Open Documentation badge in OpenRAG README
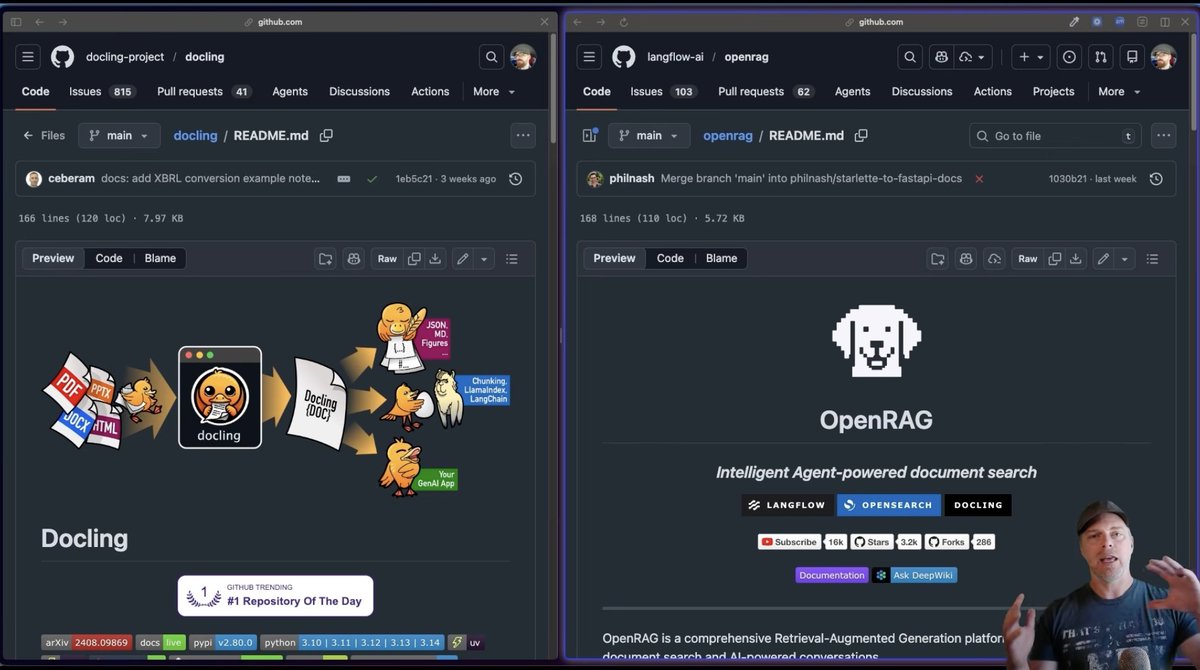Image resolution: width=1200 pixels, height=670 pixels. [832, 575]
